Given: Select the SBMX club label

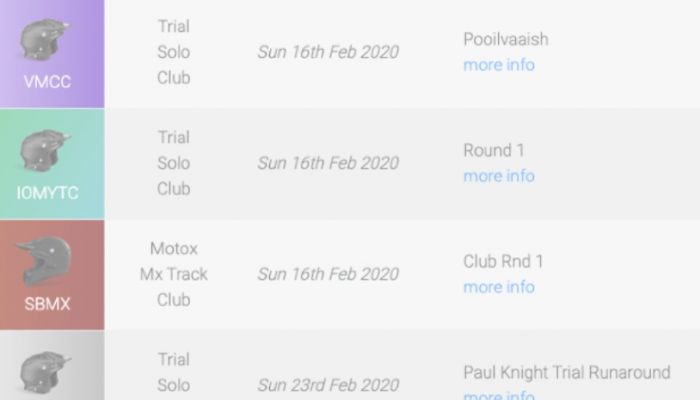Looking at the screenshot, I should (47, 304).
